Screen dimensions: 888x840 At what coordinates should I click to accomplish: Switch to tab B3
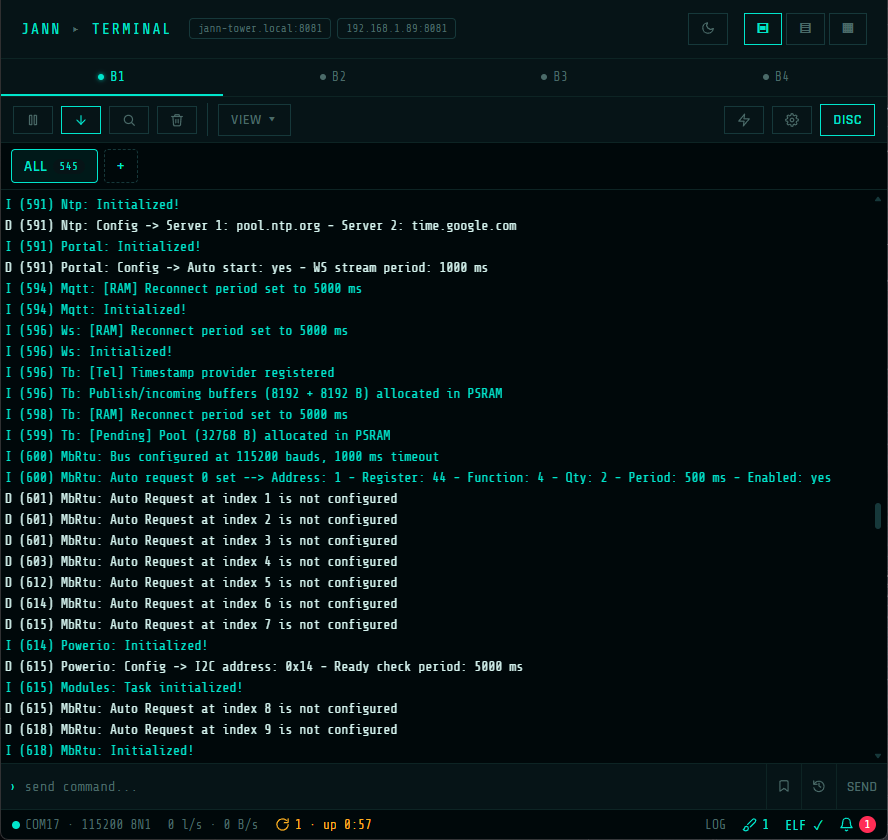(554, 77)
